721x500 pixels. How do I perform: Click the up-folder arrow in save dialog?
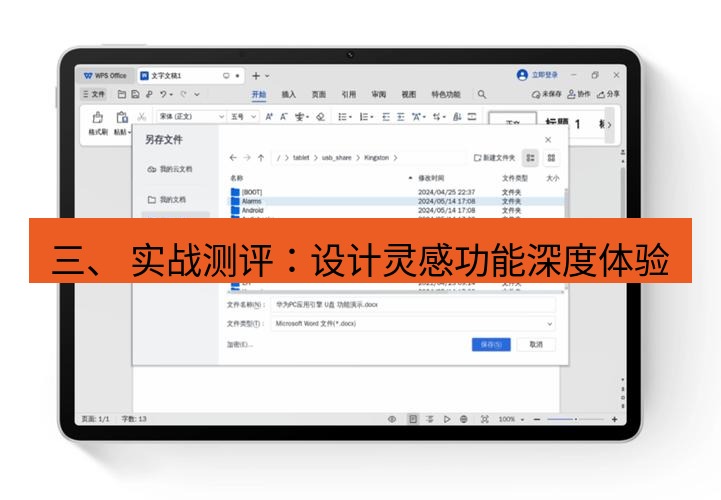[261, 158]
